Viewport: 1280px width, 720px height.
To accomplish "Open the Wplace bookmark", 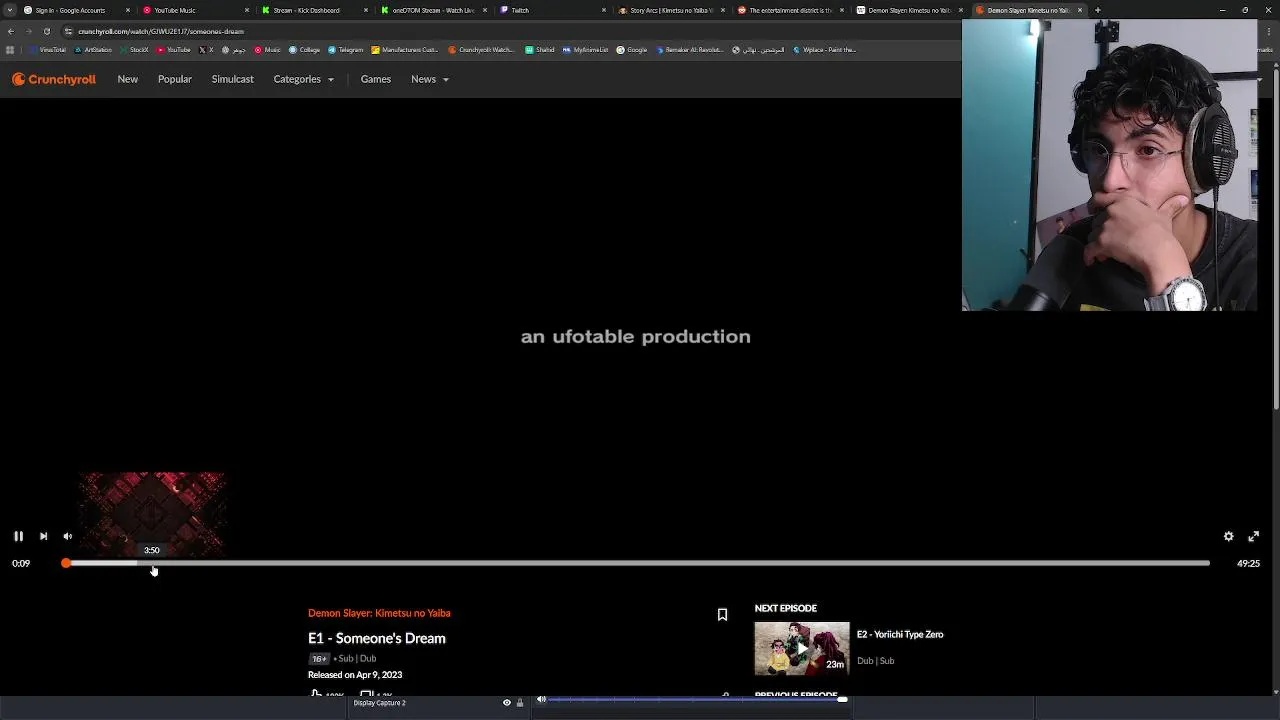I will click(x=825, y=50).
